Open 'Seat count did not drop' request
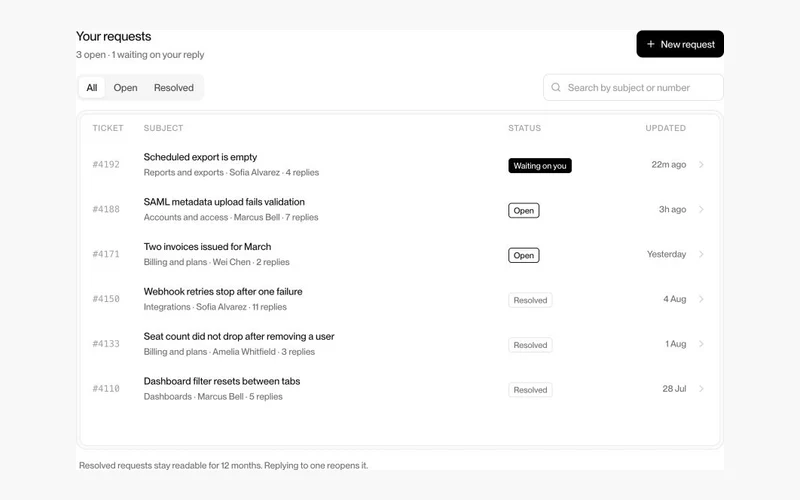Image resolution: width=800 pixels, height=500 pixels. click(239, 337)
